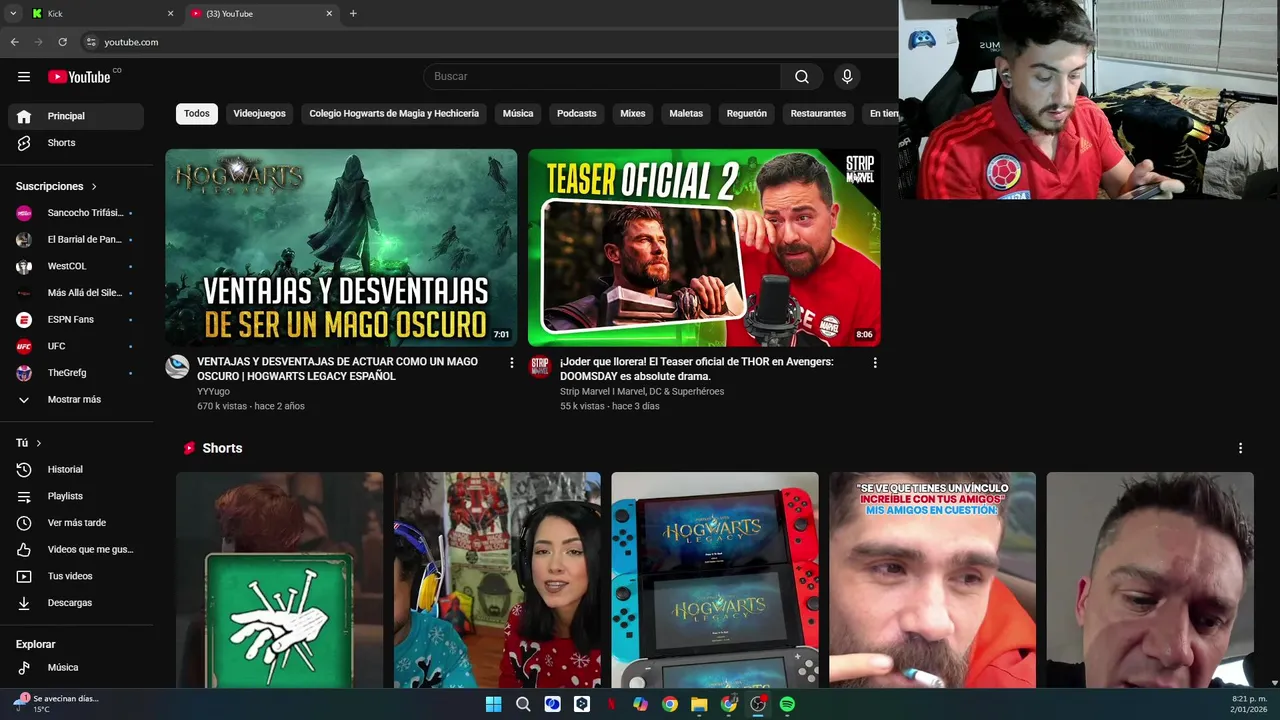Viewport: 1280px width, 720px height.
Task: Open Shorts shelf three-dot menu
Action: 1240,448
